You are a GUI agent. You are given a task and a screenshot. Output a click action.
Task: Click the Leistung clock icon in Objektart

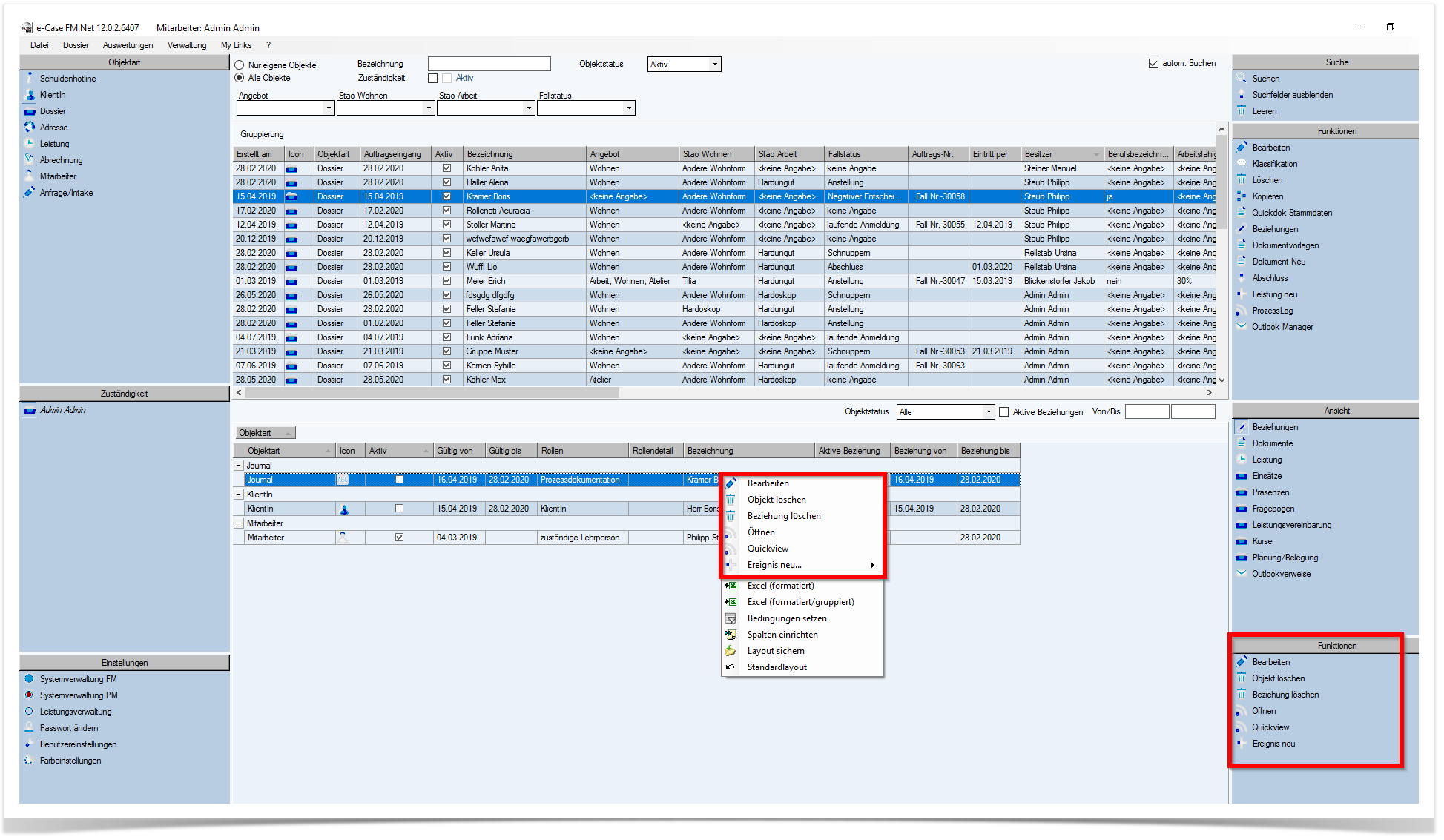[x=30, y=144]
